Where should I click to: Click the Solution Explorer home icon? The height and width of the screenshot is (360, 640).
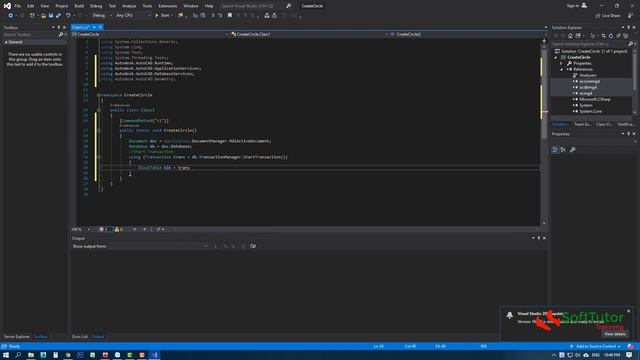tap(570, 36)
